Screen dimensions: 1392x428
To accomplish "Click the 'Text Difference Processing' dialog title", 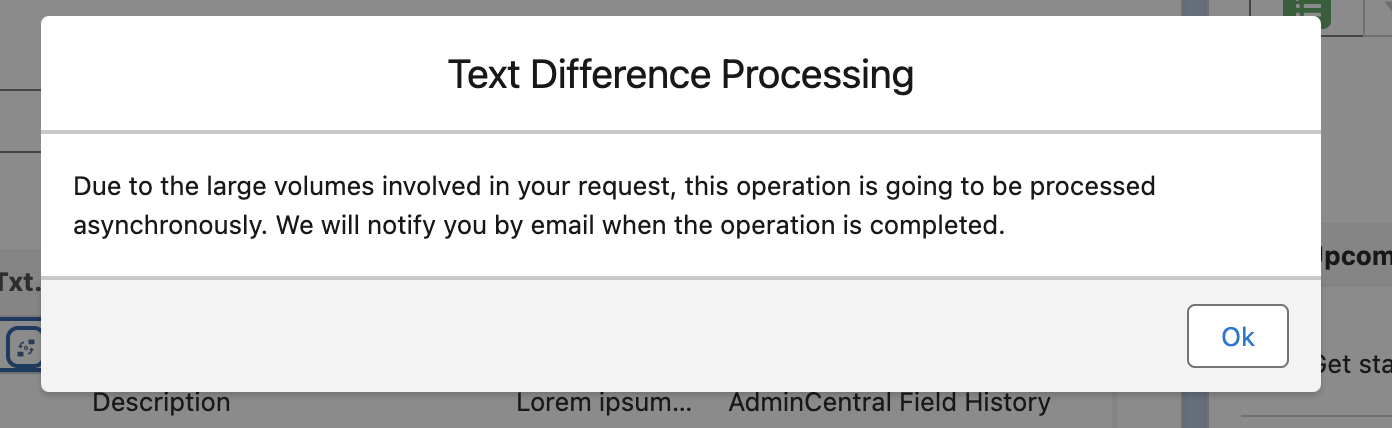I will coord(680,75).
